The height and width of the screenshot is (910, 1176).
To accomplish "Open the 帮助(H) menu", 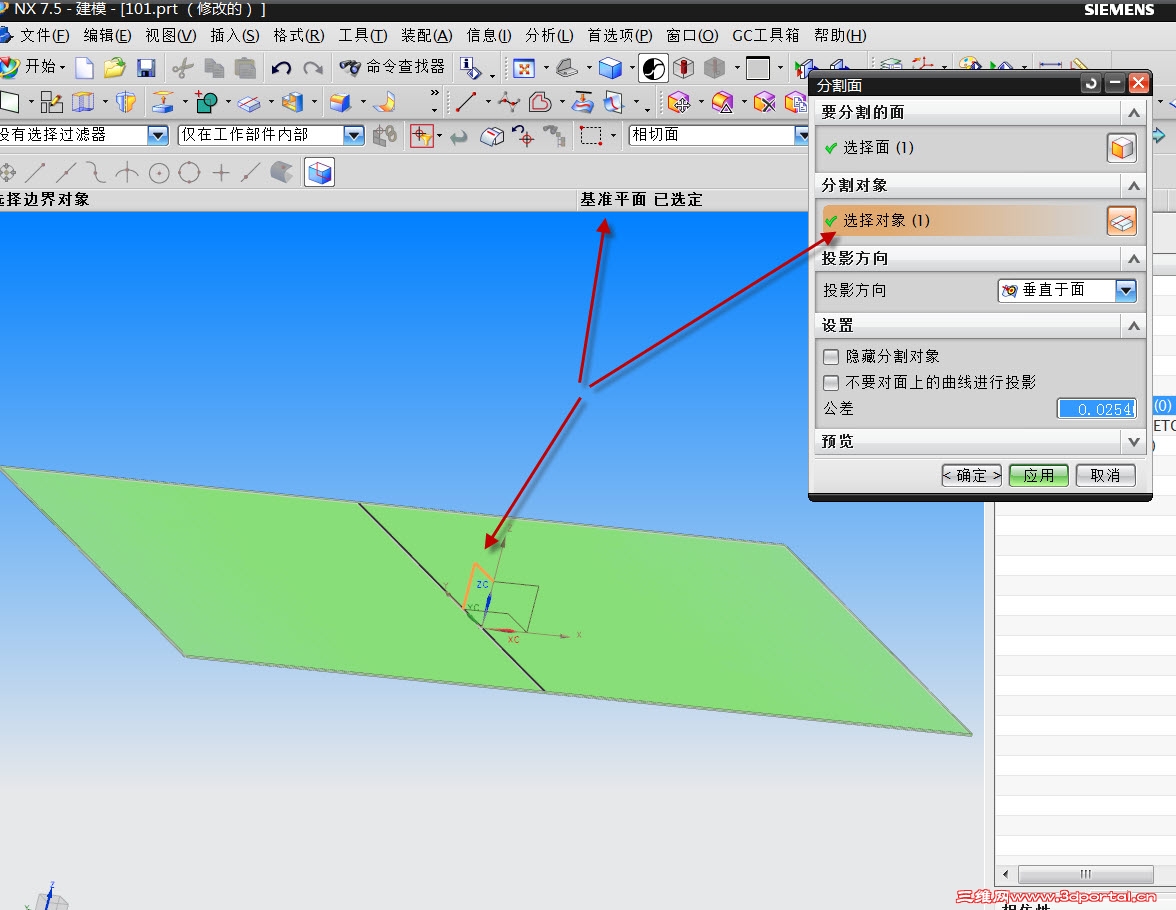I will tap(840, 35).
